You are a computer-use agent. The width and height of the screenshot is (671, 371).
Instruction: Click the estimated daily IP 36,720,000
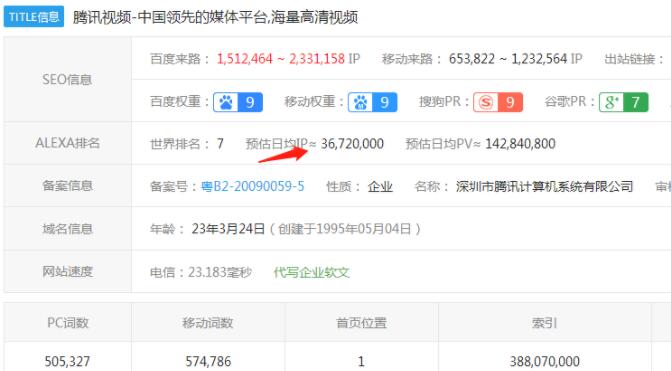pyautogui.click(x=352, y=143)
